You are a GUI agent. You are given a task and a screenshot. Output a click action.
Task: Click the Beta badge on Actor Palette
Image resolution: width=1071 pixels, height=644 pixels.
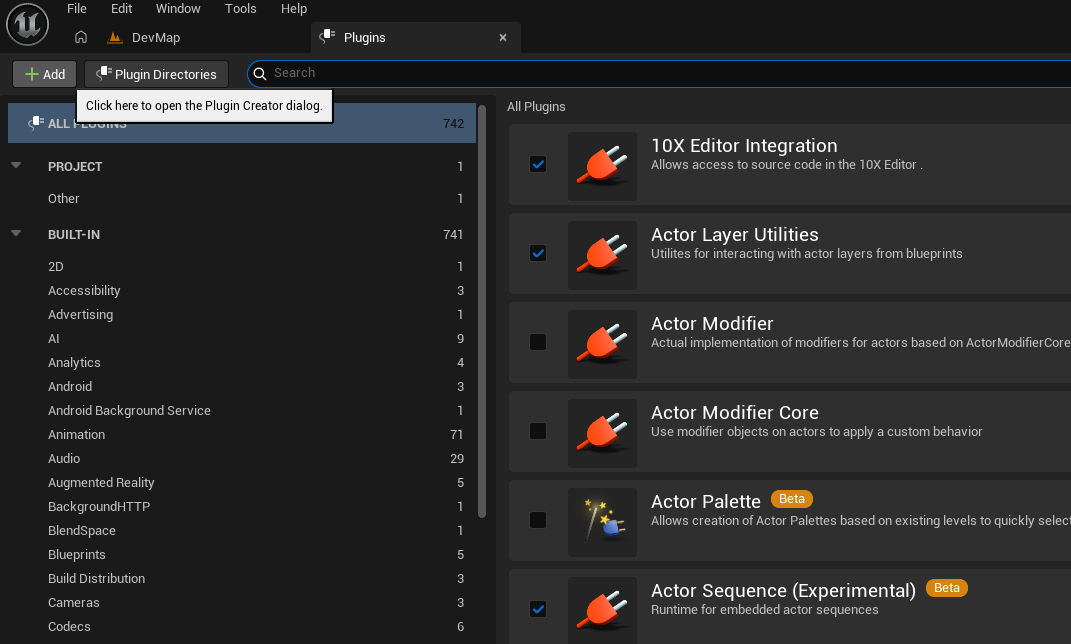792,499
